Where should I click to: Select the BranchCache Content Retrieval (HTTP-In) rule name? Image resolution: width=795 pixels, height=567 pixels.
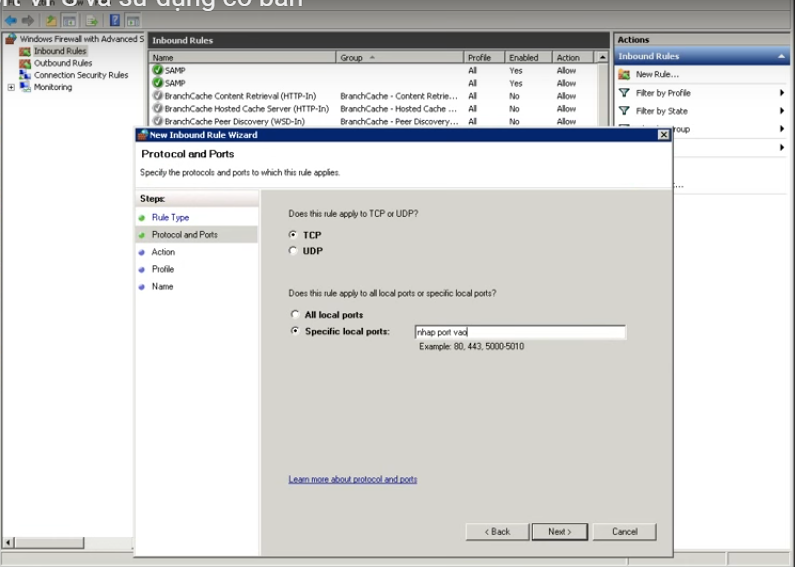(x=240, y=96)
